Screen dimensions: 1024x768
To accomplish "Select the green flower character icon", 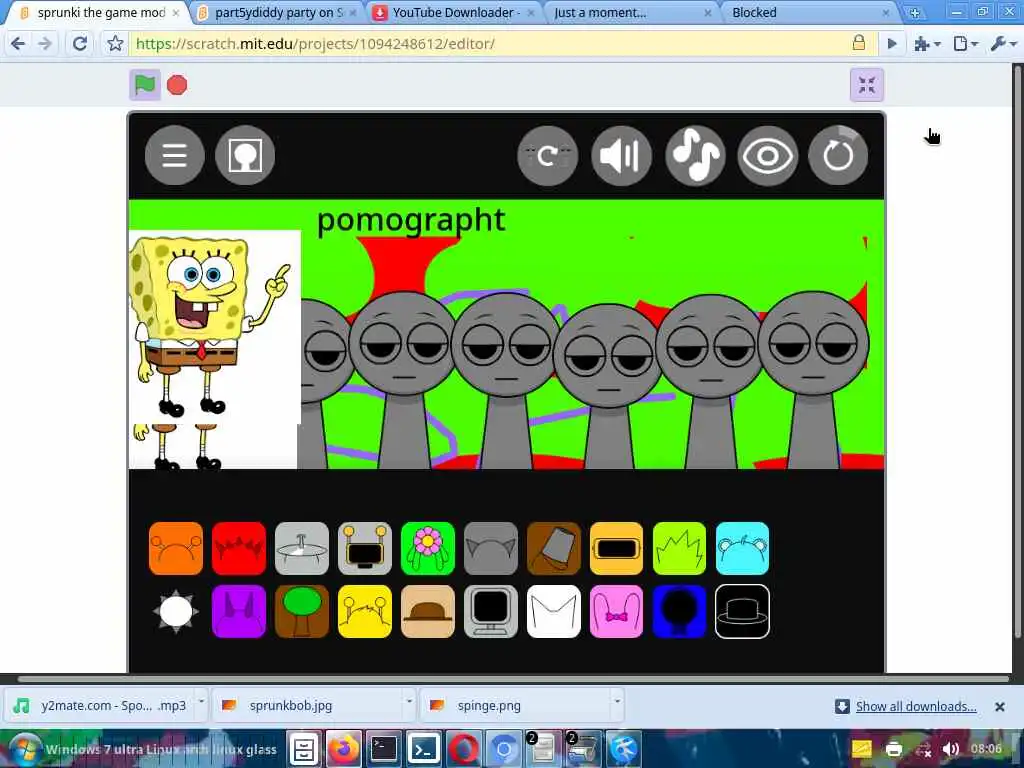I will click(428, 549).
